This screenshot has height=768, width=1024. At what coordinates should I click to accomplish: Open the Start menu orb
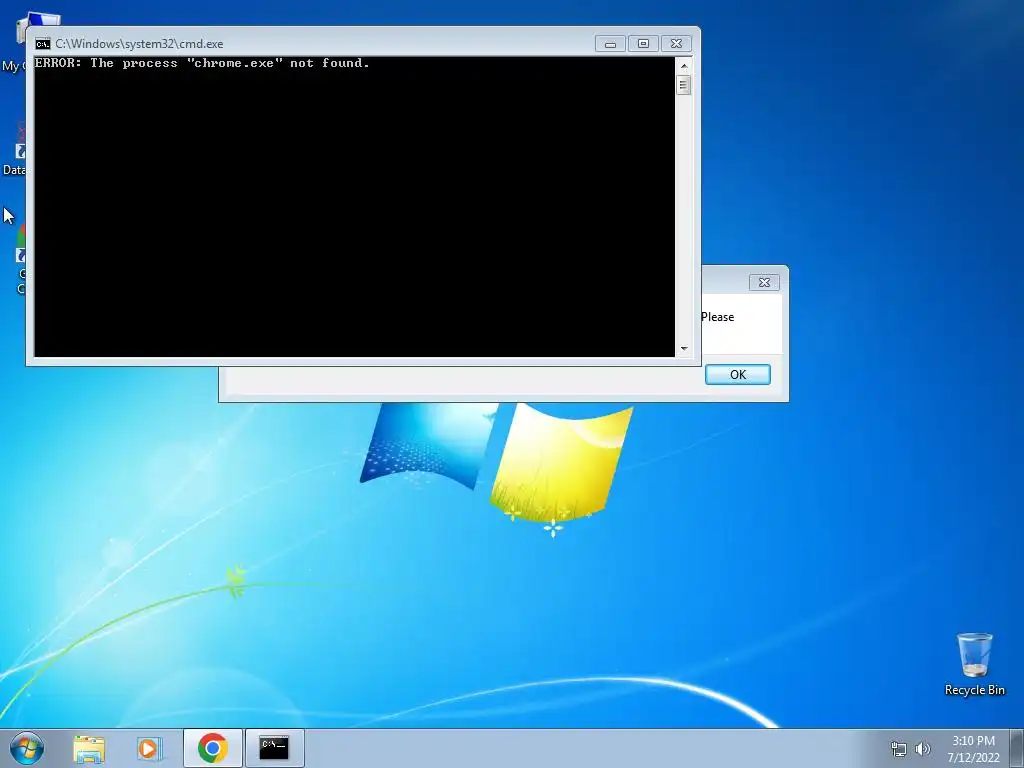27,748
